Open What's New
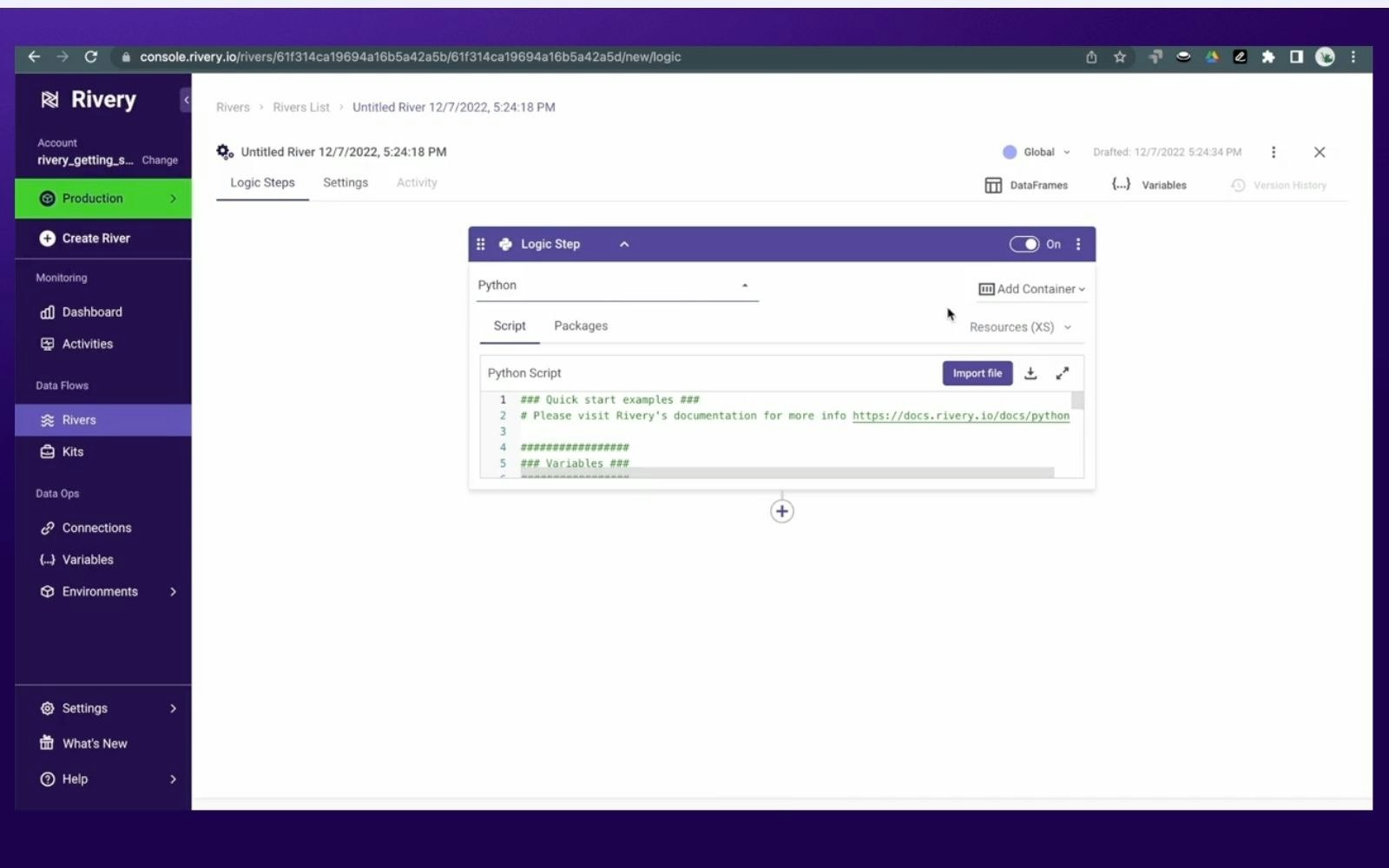 click(83, 744)
